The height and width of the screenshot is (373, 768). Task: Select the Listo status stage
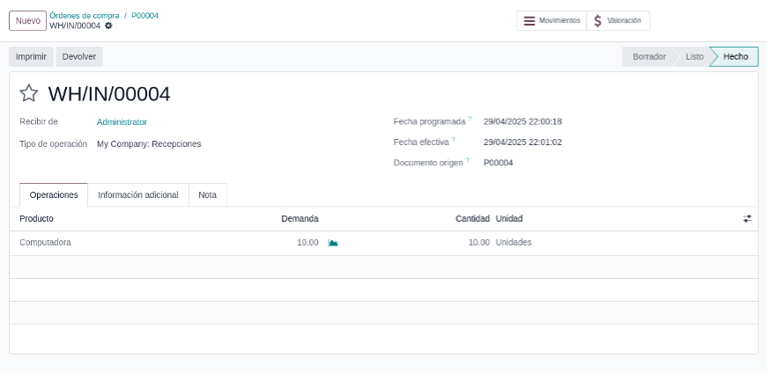tap(695, 57)
